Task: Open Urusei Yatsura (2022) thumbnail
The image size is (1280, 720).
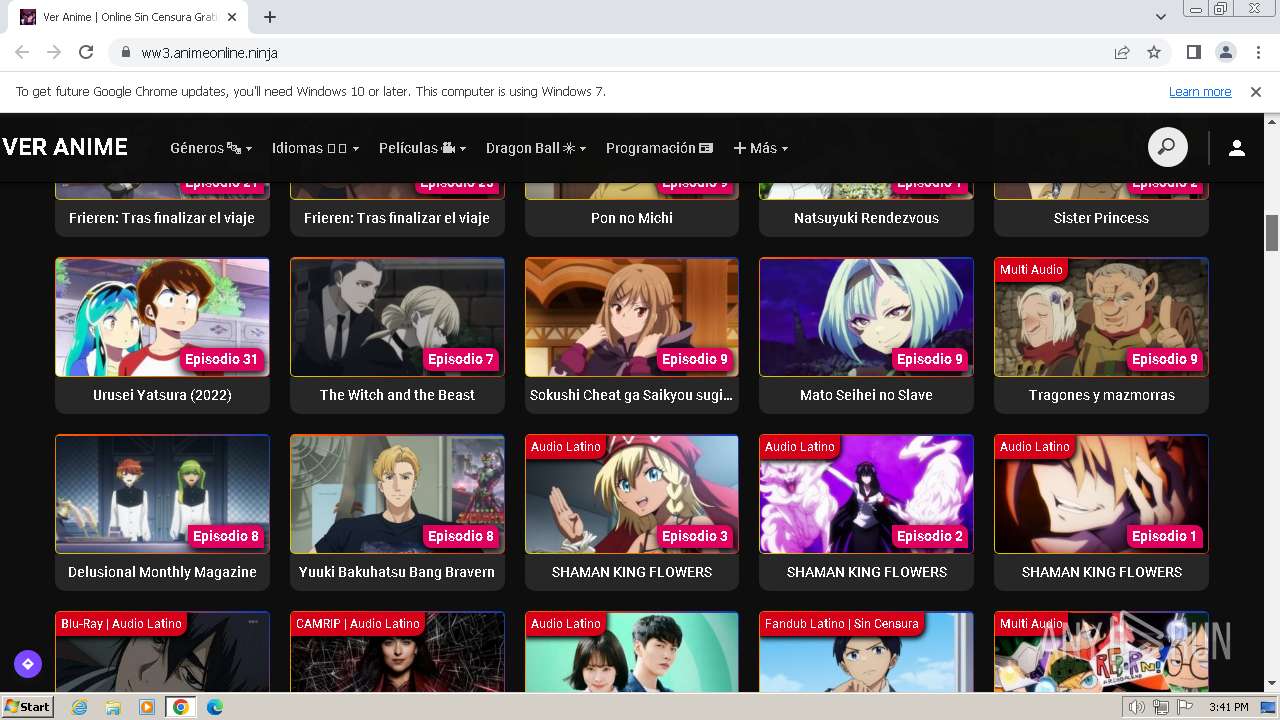Action: pos(162,317)
